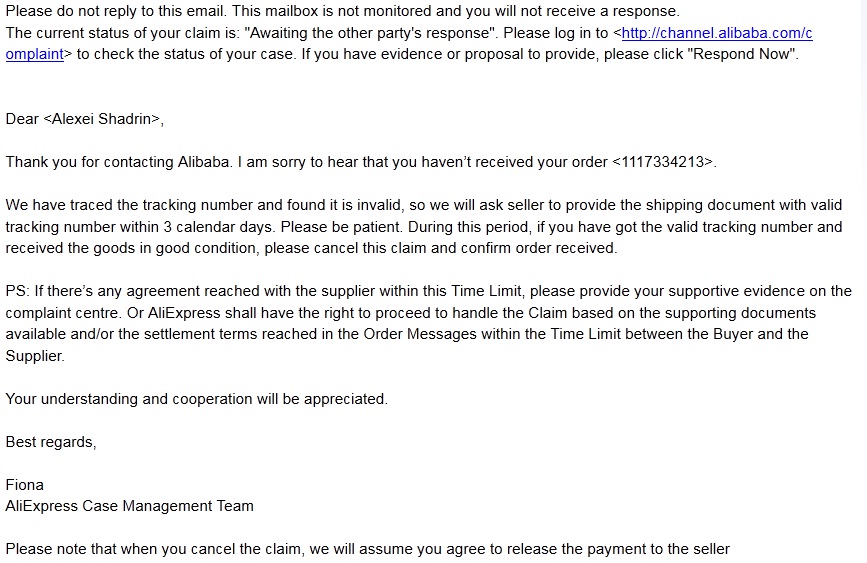The height and width of the screenshot is (563, 867).
Task: Click the standalone word "Supplier."
Action: [34, 356]
